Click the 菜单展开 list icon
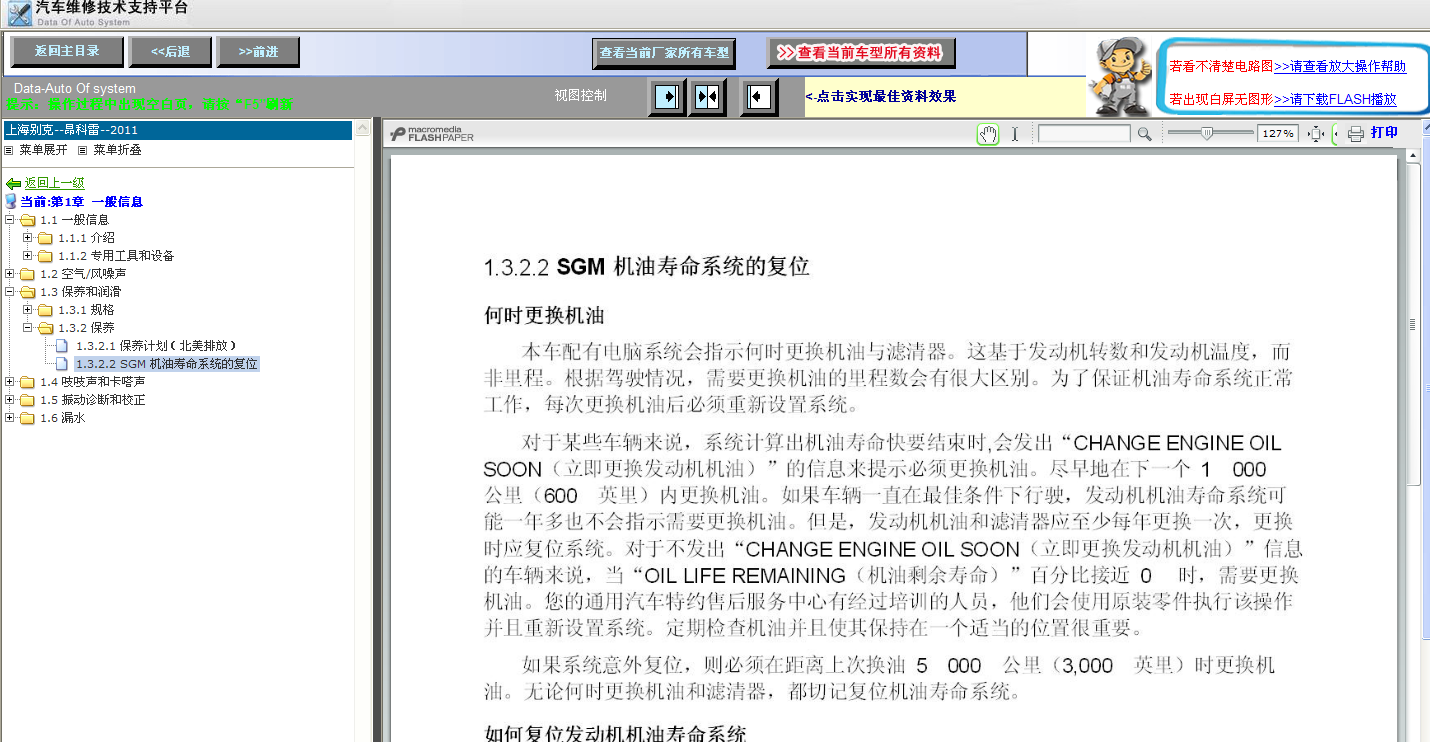 click(9, 150)
